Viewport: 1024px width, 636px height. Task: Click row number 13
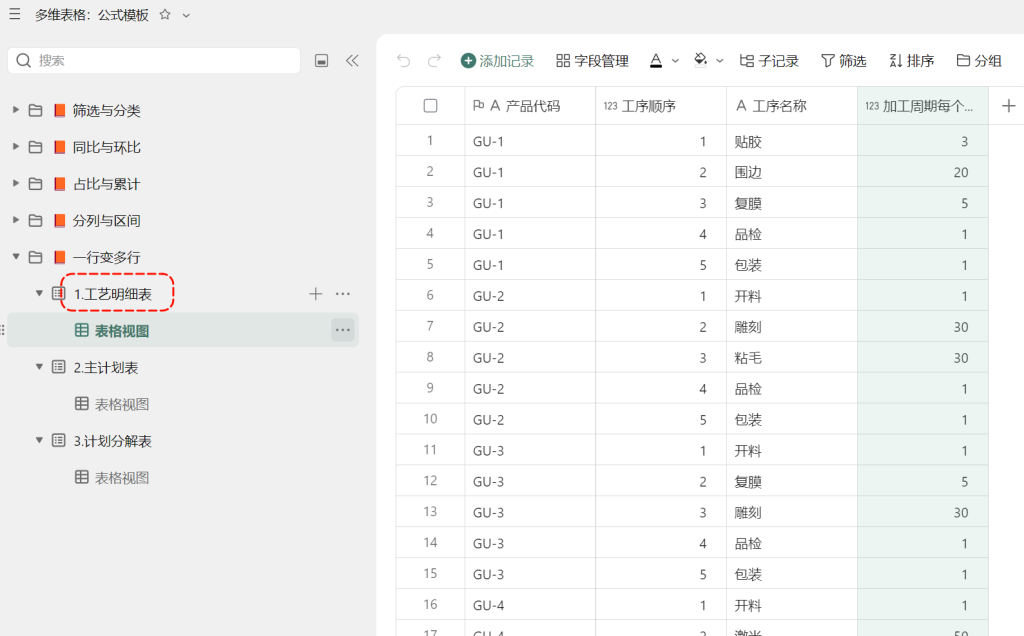coord(430,511)
